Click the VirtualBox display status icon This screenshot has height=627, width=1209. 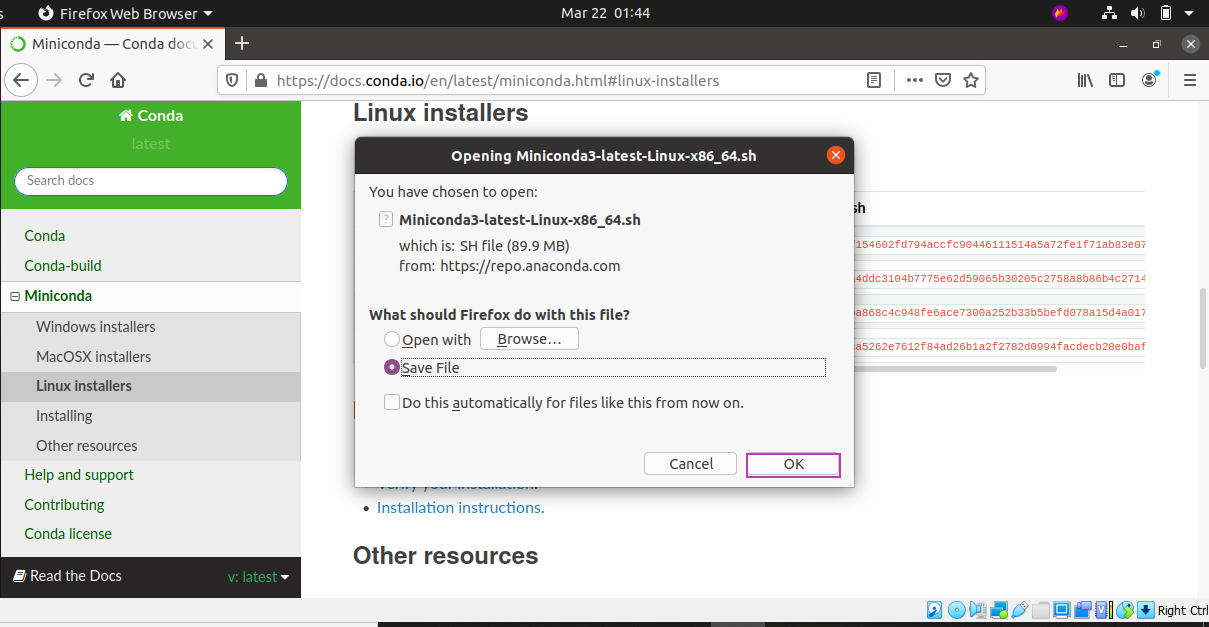[1061, 610]
